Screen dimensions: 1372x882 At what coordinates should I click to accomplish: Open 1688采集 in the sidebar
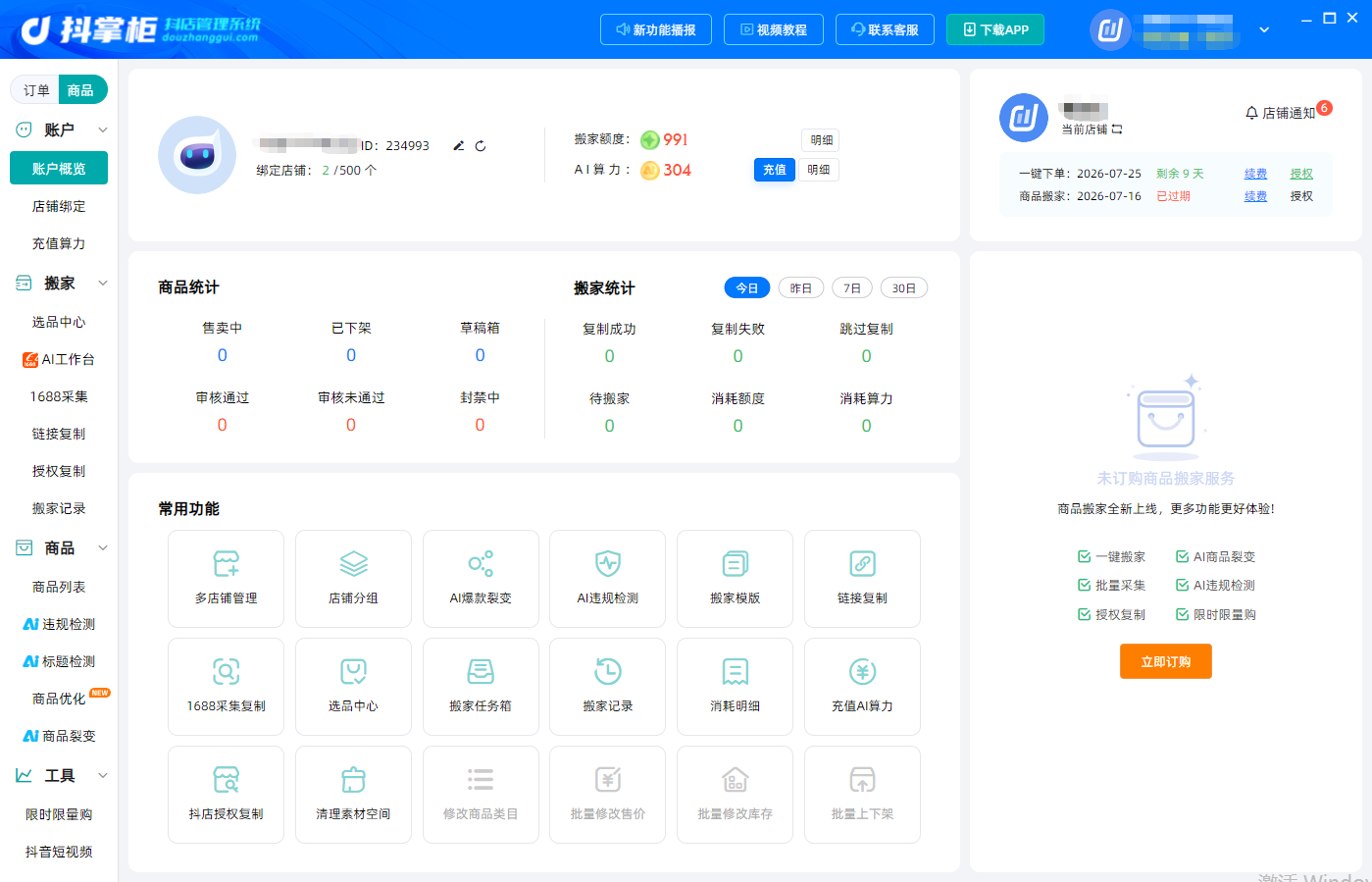point(59,396)
